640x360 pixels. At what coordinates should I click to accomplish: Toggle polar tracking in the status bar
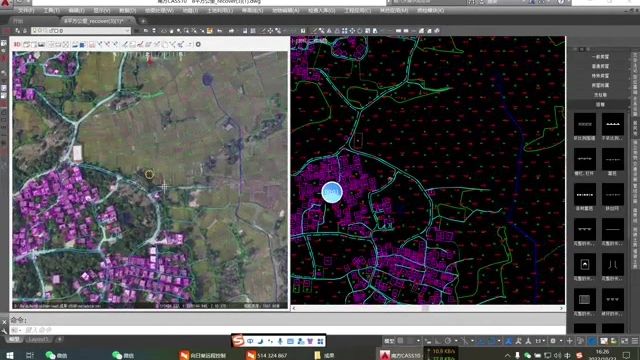pyautogui.click(x=448, y=341)
